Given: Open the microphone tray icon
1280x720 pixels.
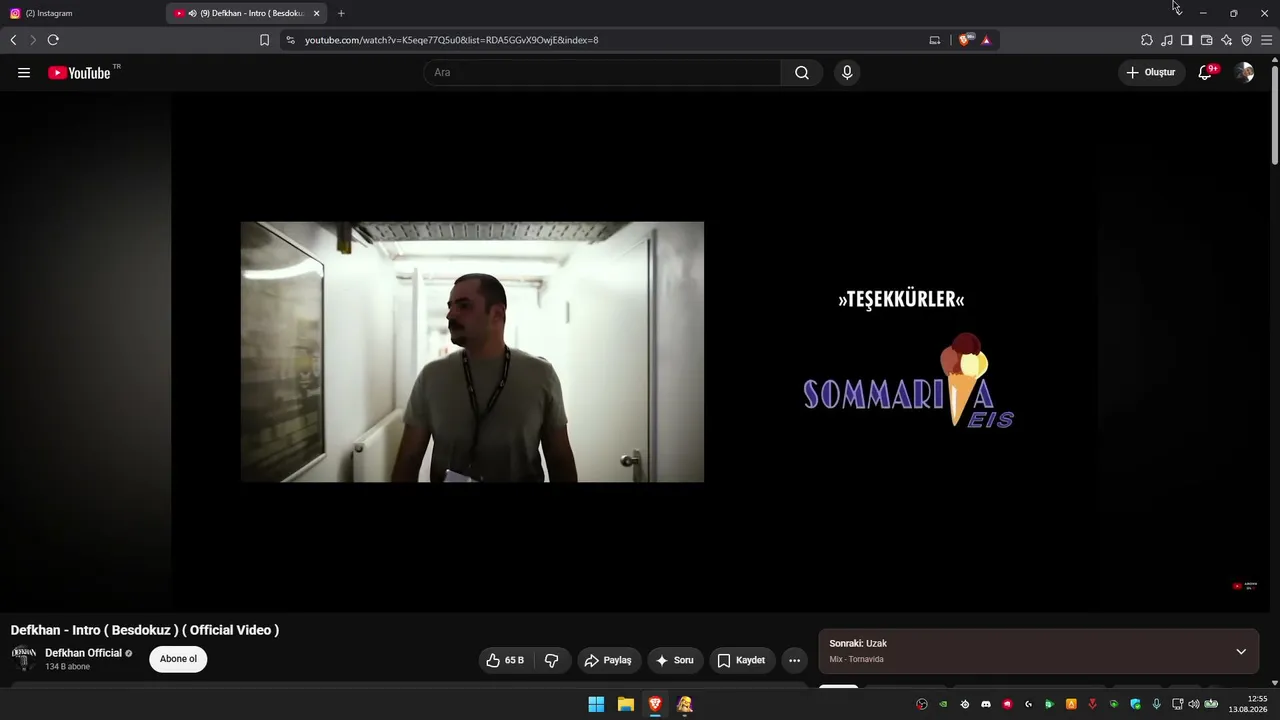Looking at the screenshot, I should (1157, 704).
